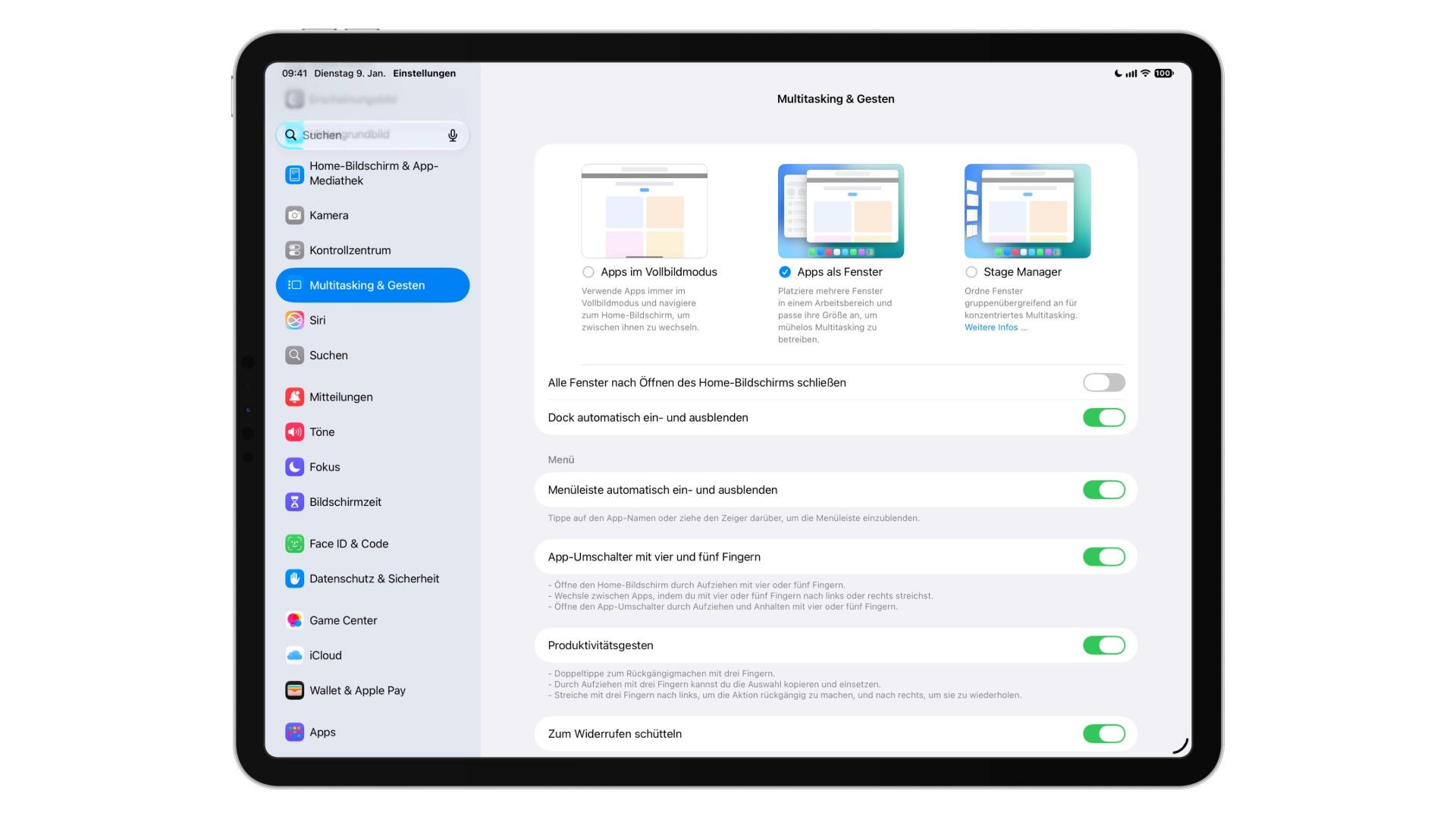Disable Dock automatisch ein- und ausblenden
Viewport: 1456px width, 819px height.
pos(1103,418)
